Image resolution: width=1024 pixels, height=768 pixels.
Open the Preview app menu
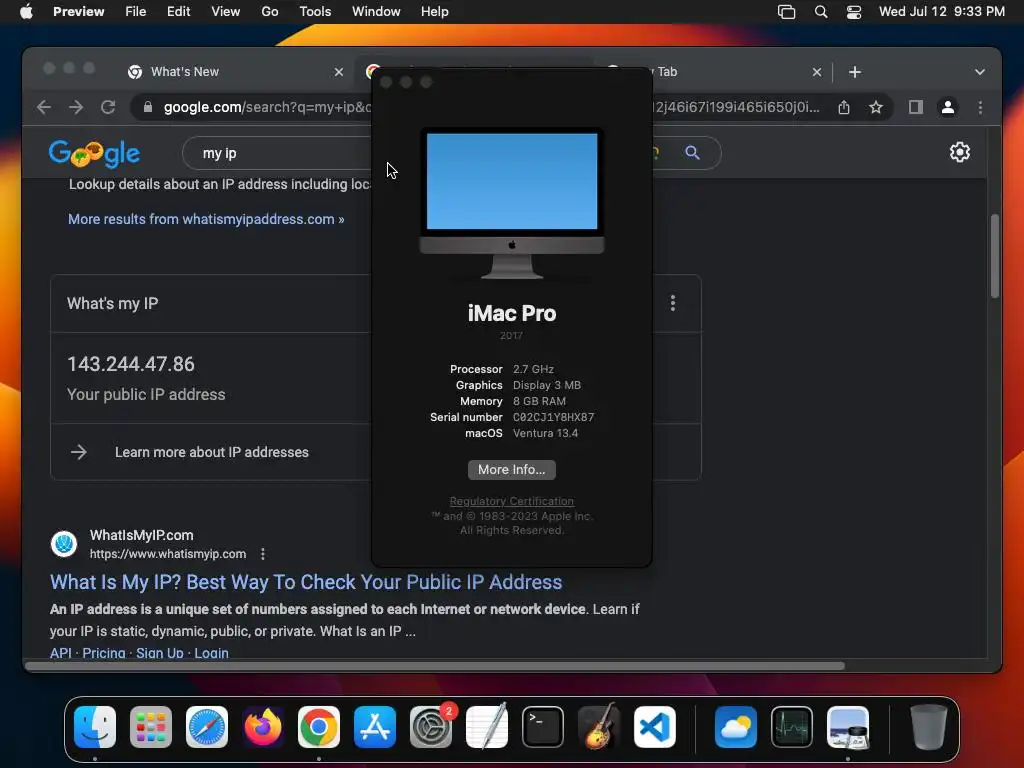pos(78,11)
